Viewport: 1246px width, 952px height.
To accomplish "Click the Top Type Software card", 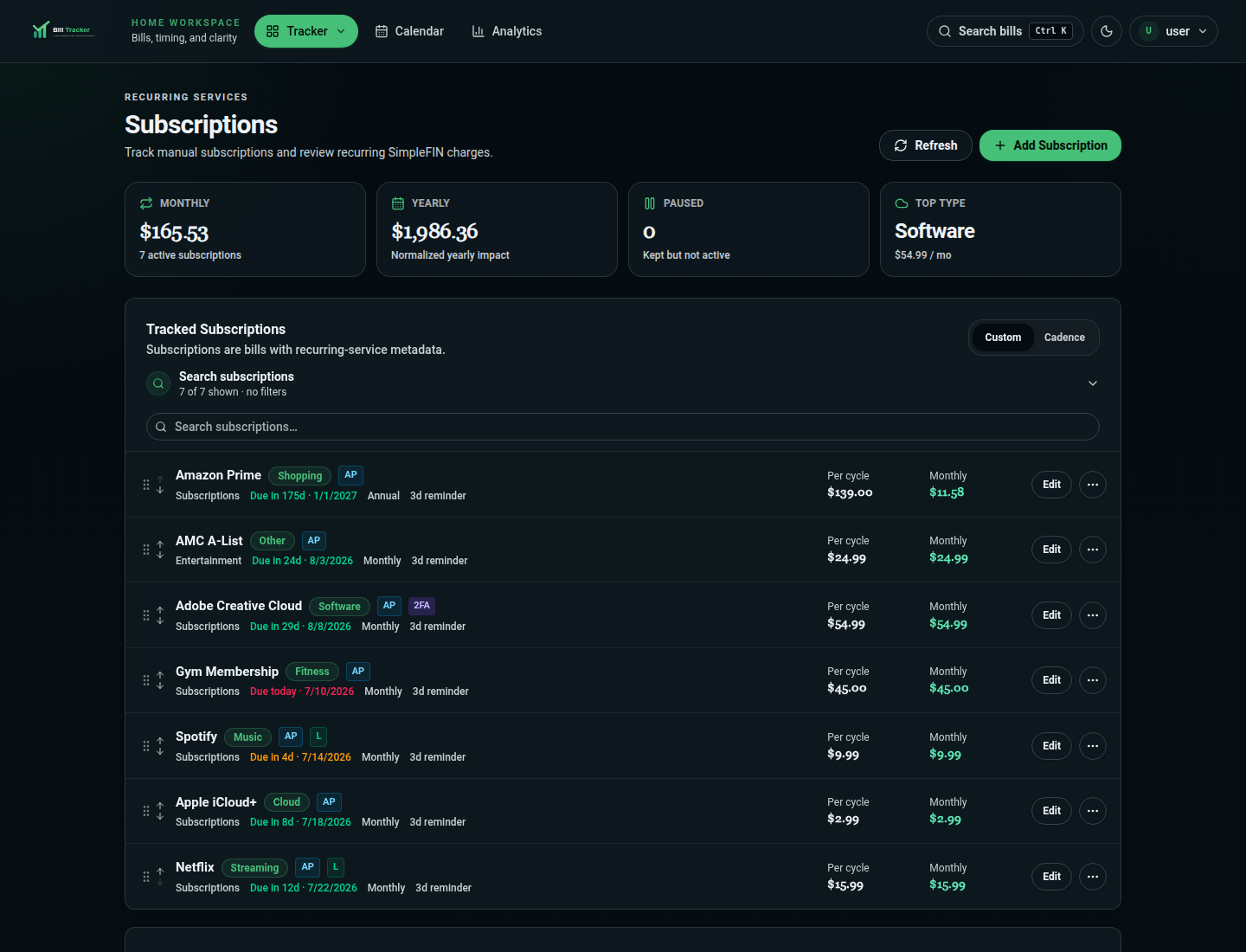I will (1000, 229).
